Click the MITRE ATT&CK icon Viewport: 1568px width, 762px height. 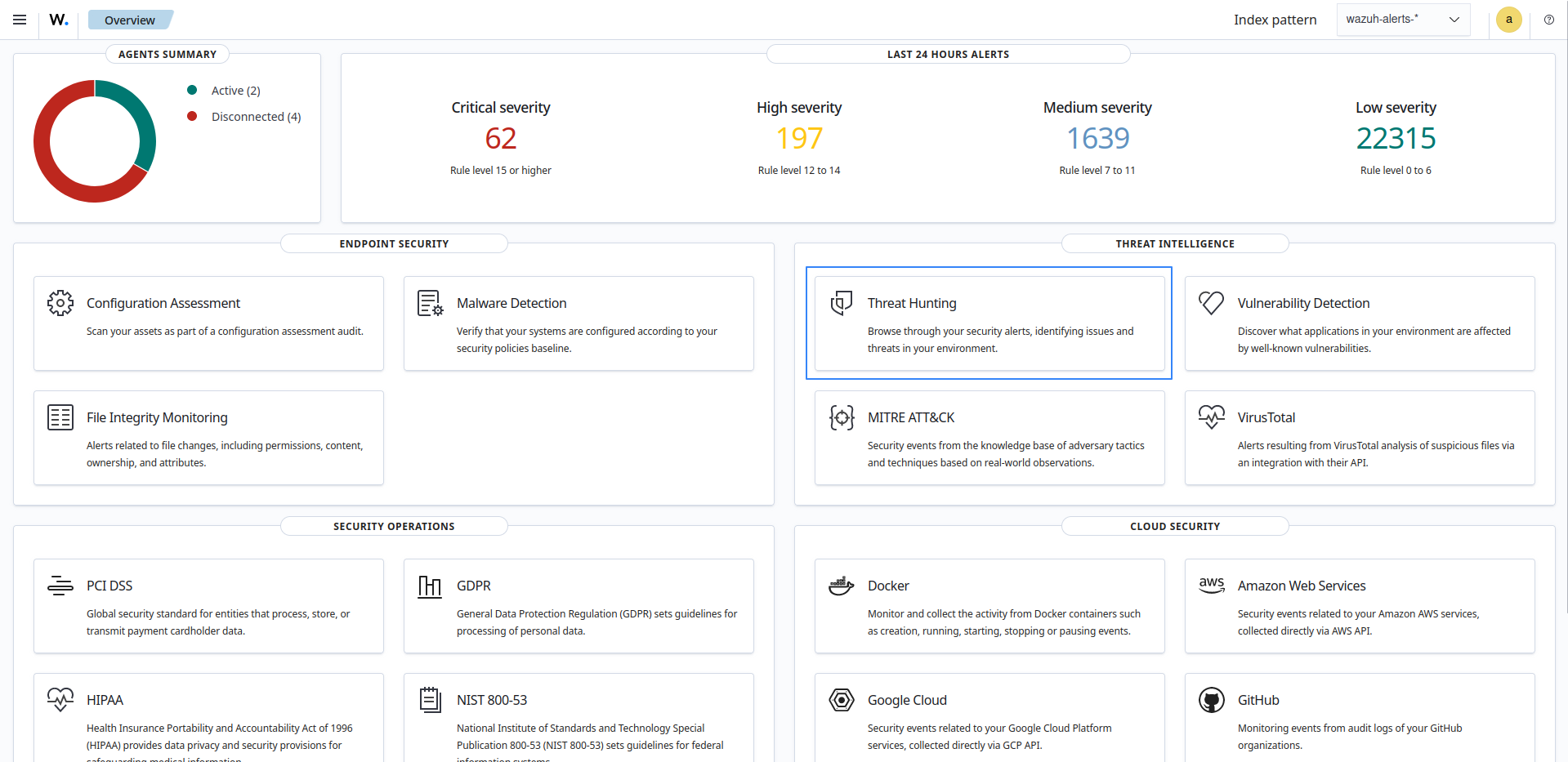[x=841, y=417]
